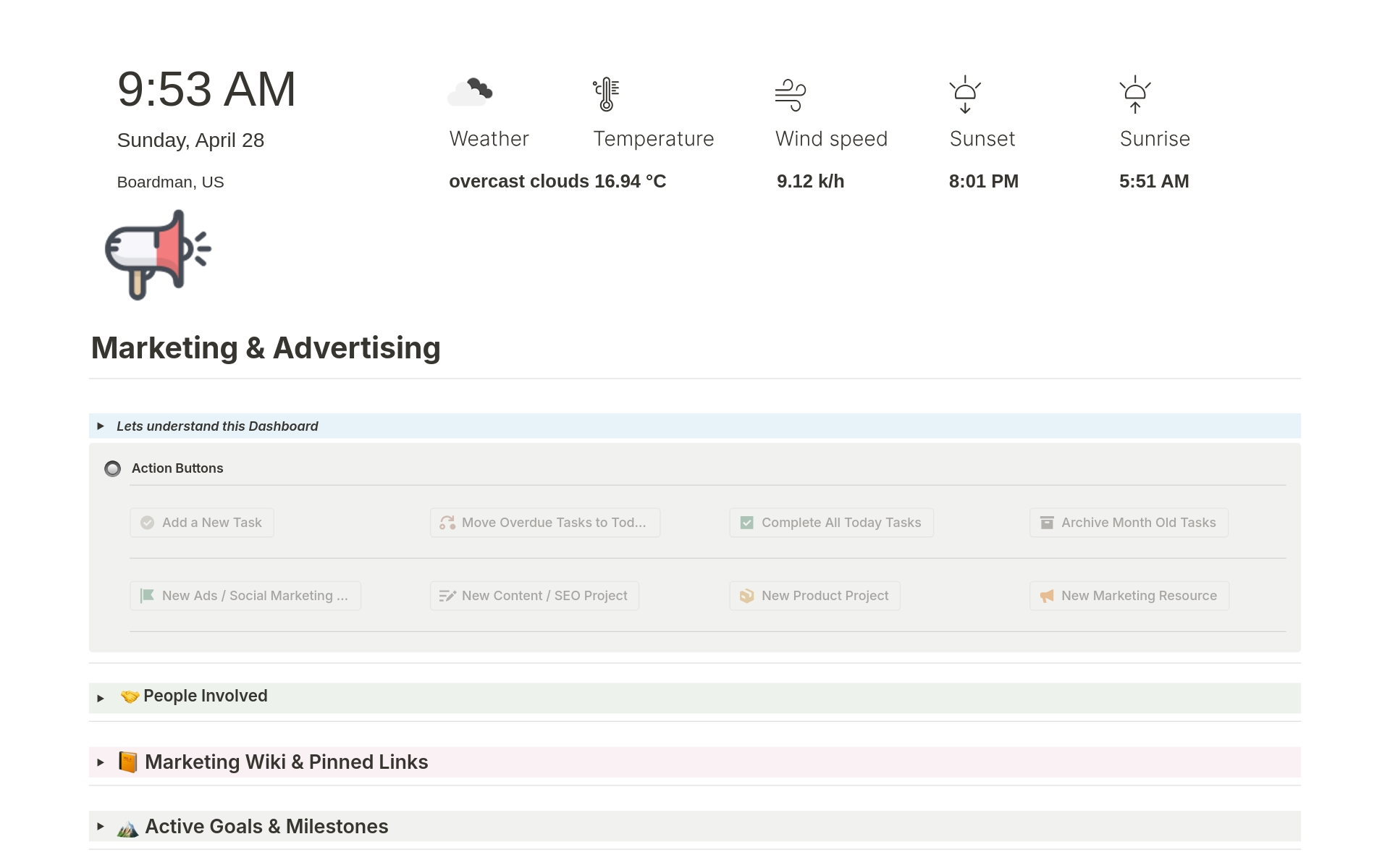
Task: Click the overcast clouds weather icon
Action: 470,93
